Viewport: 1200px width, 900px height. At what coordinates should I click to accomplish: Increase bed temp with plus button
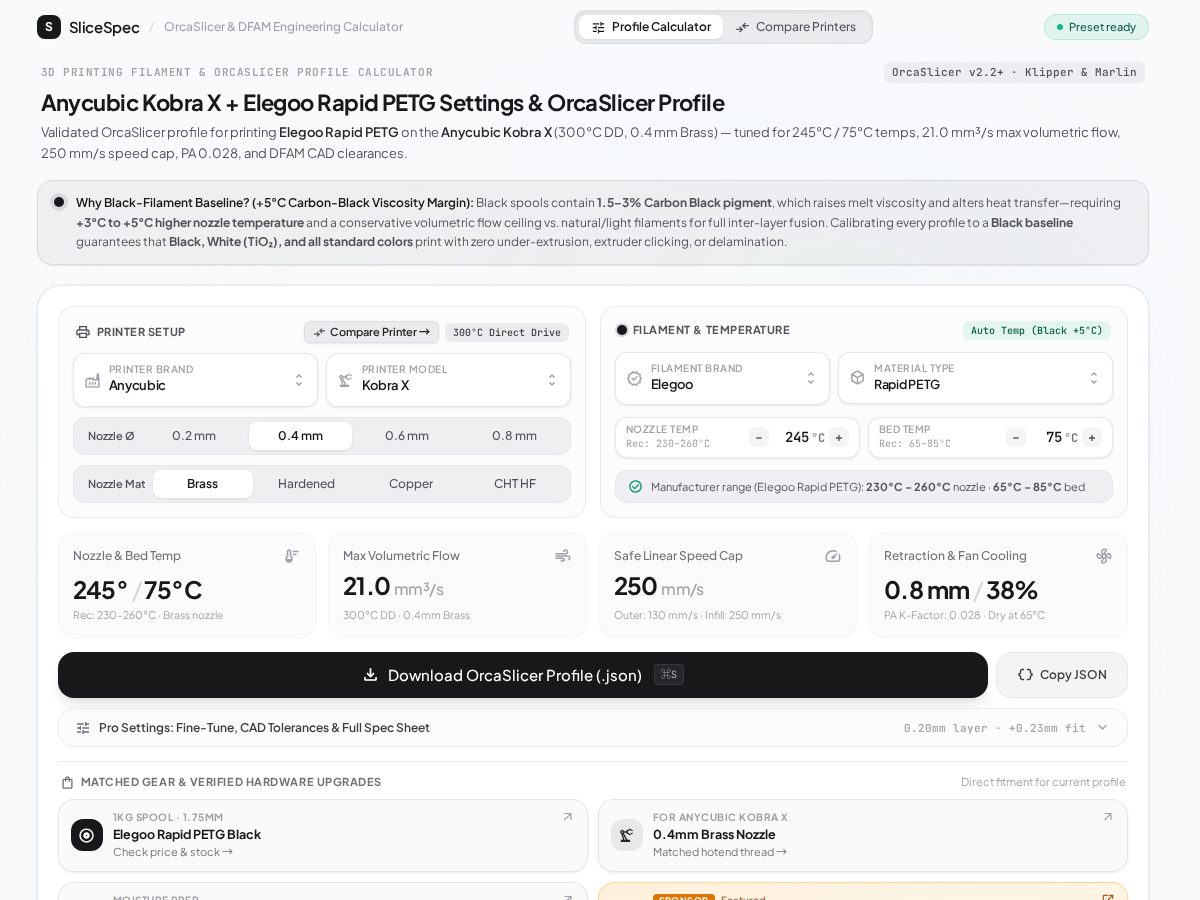[x=1092, y=437]
